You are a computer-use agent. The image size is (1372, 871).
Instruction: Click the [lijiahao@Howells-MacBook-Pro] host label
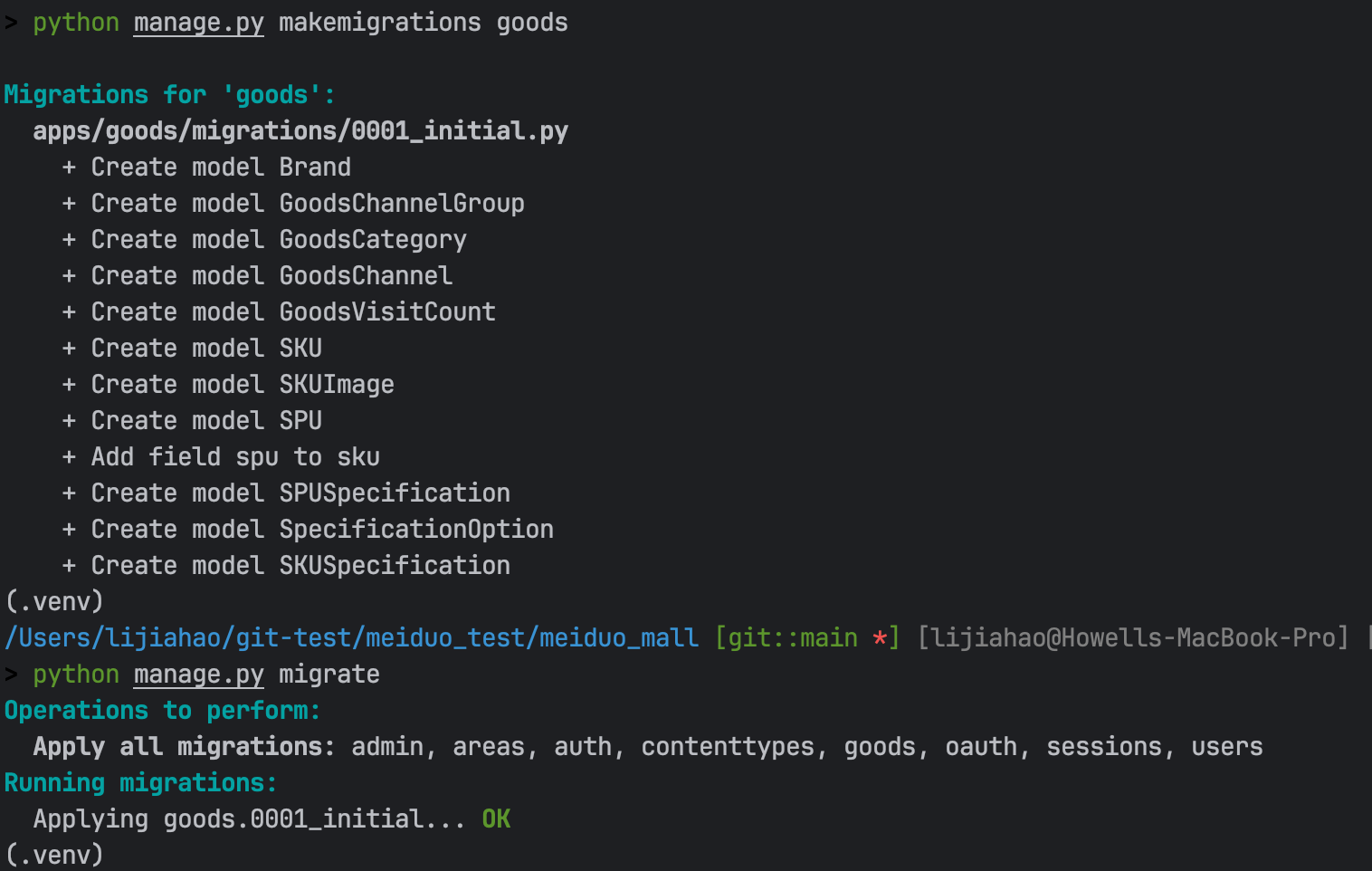pos(1133,638)
